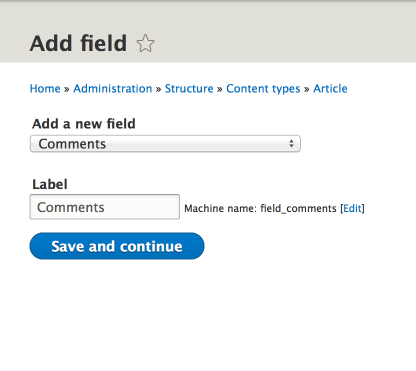Open the Add a new field dropdown

click(165, 144)
